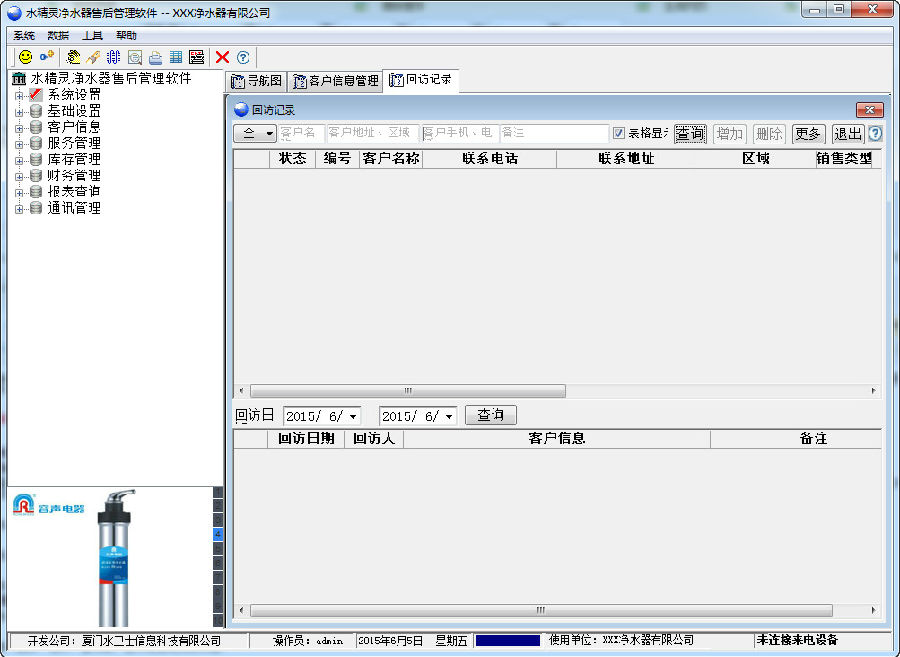900x657 pixels.
Task: Click the globe icon in 回访记录 title bar
Action: (x=241, y=109)
